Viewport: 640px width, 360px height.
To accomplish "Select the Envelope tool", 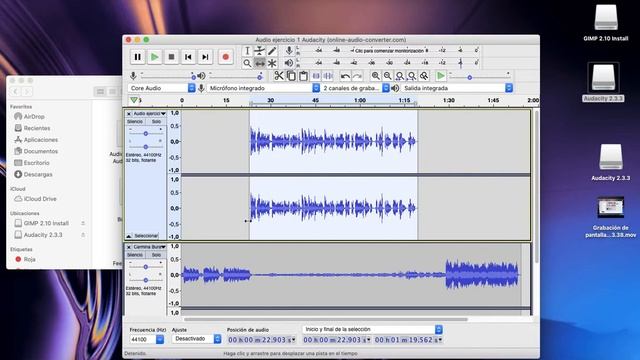I will [260, 51].
